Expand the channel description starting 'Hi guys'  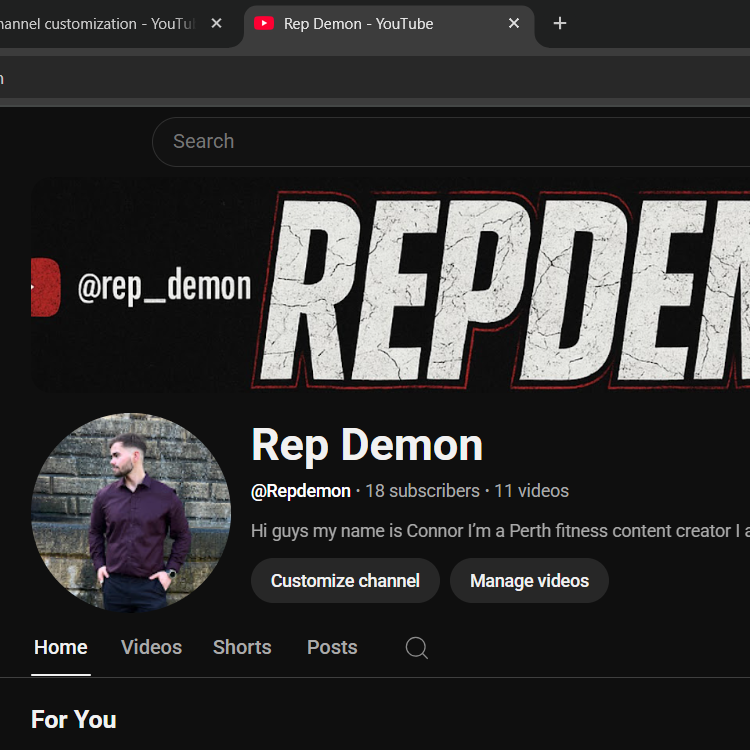pos(500,530)
